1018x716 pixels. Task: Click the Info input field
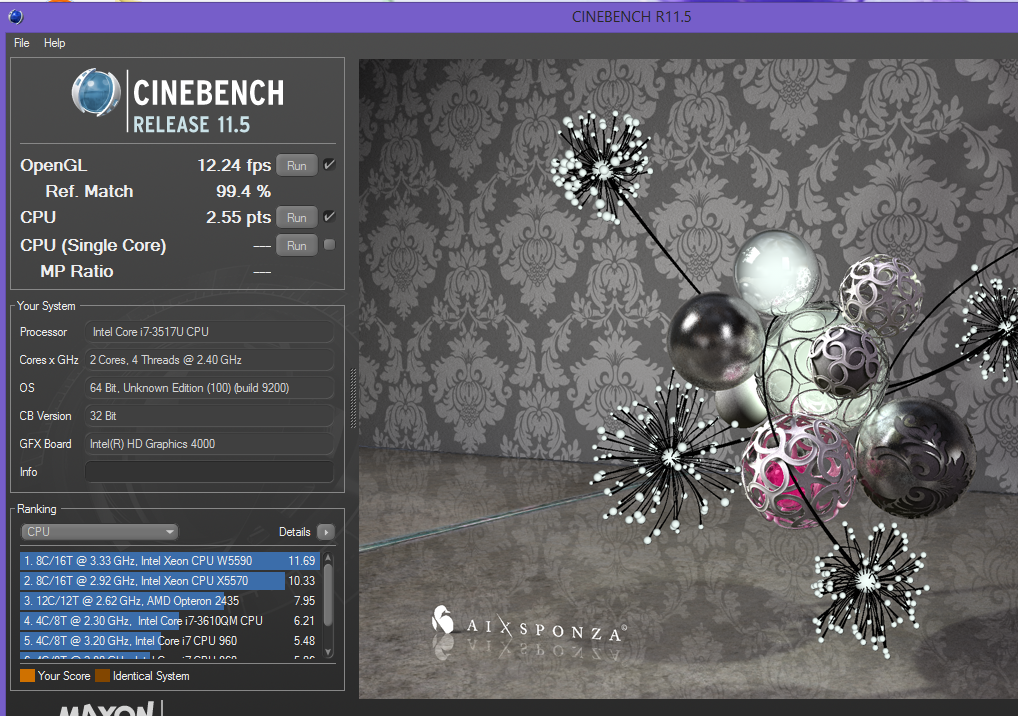(209, 472)
